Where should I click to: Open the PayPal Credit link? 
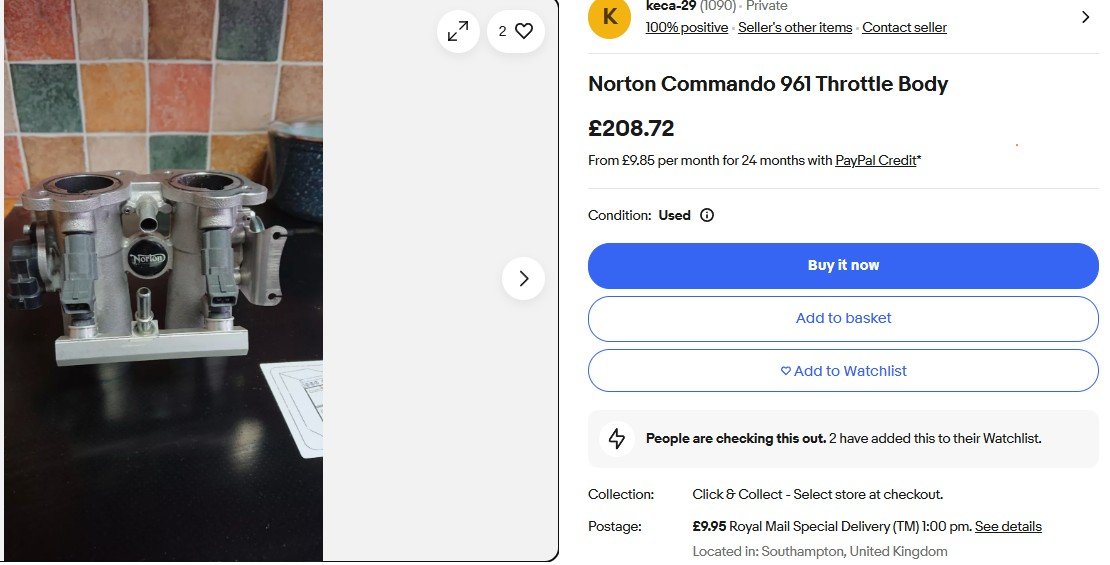(876, 160)
